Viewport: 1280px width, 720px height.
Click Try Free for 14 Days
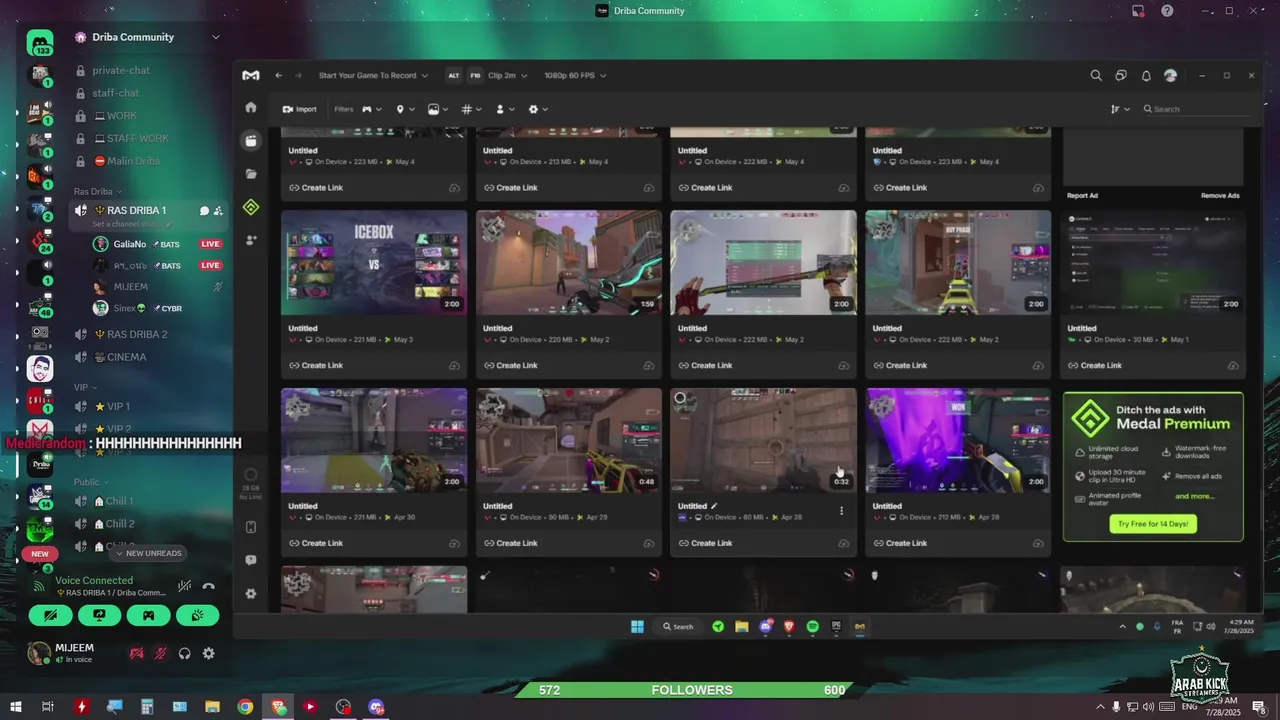1153,524
